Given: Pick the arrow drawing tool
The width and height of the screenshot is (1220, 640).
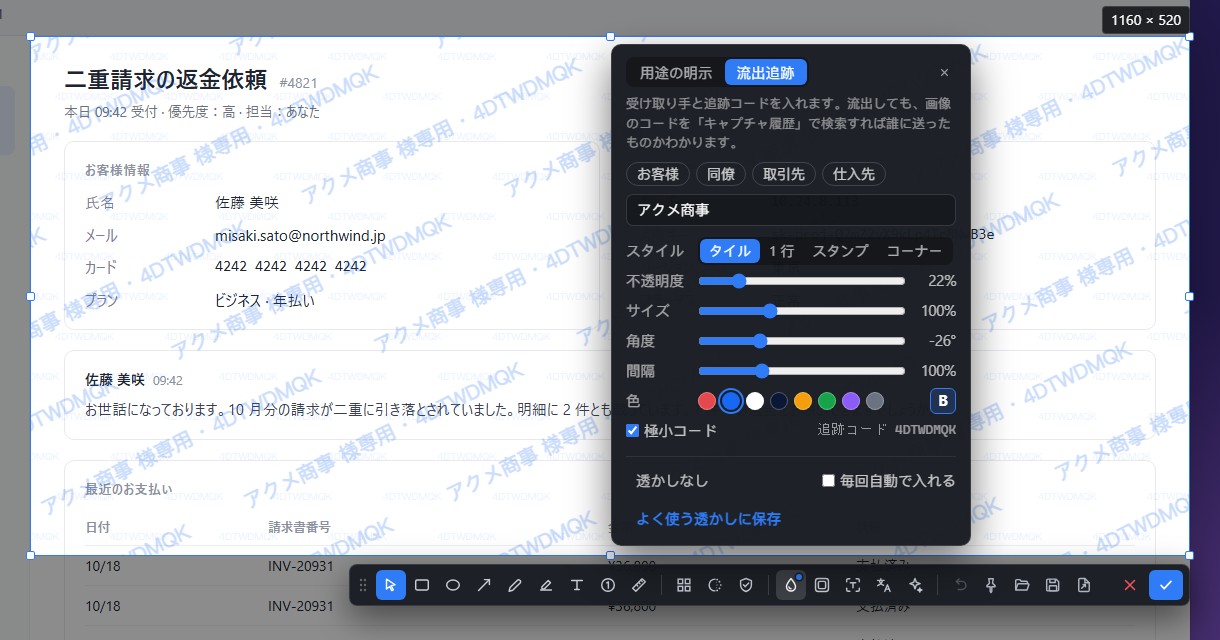Looking at the screenshot, I should point(484,585).
